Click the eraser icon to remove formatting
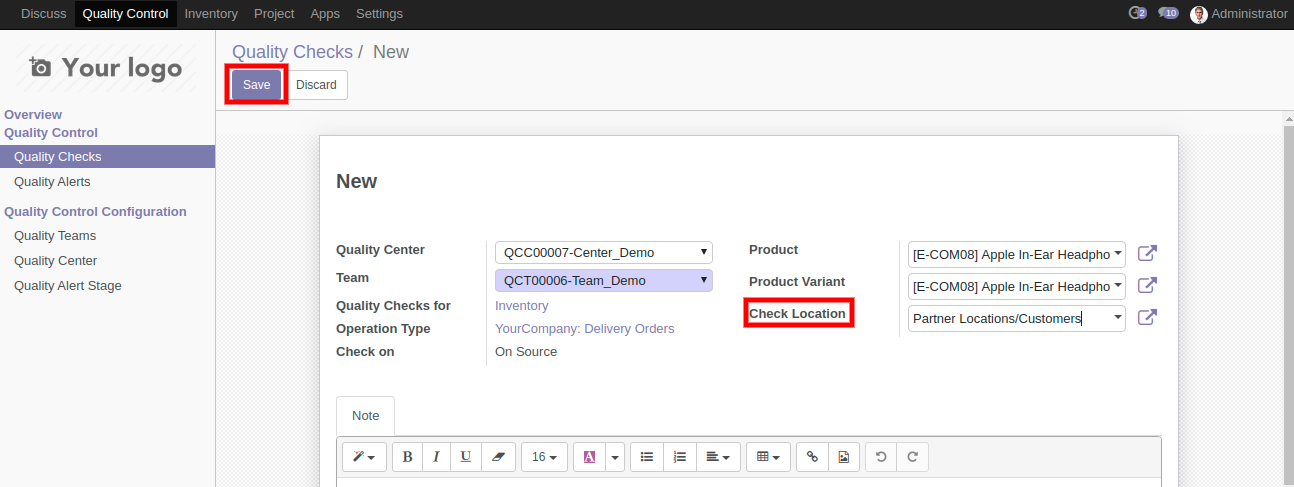Image resolution: width=1294 pixels, height=487 pixels. 498,457
